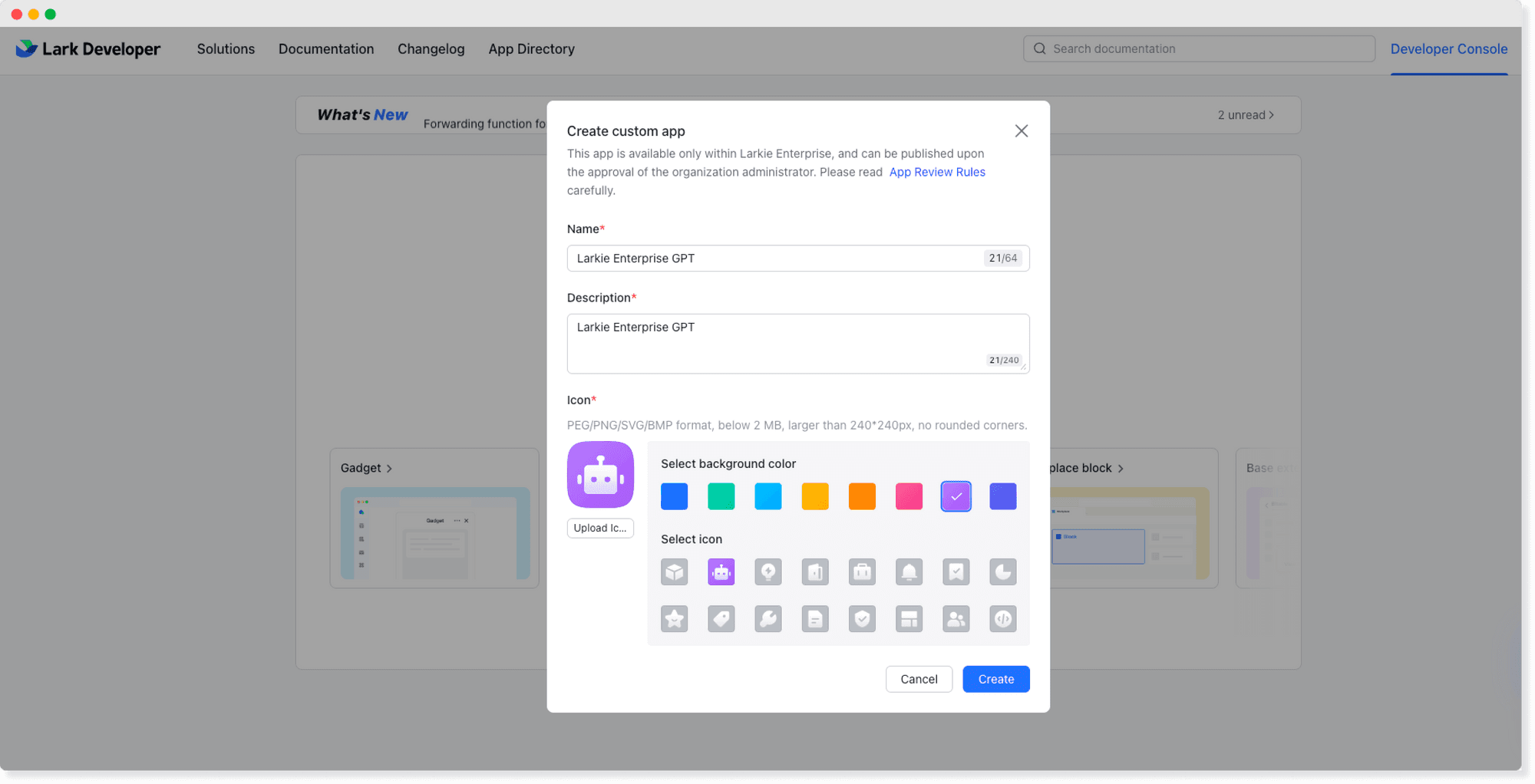Choose the robot app icon

point(721,572)
